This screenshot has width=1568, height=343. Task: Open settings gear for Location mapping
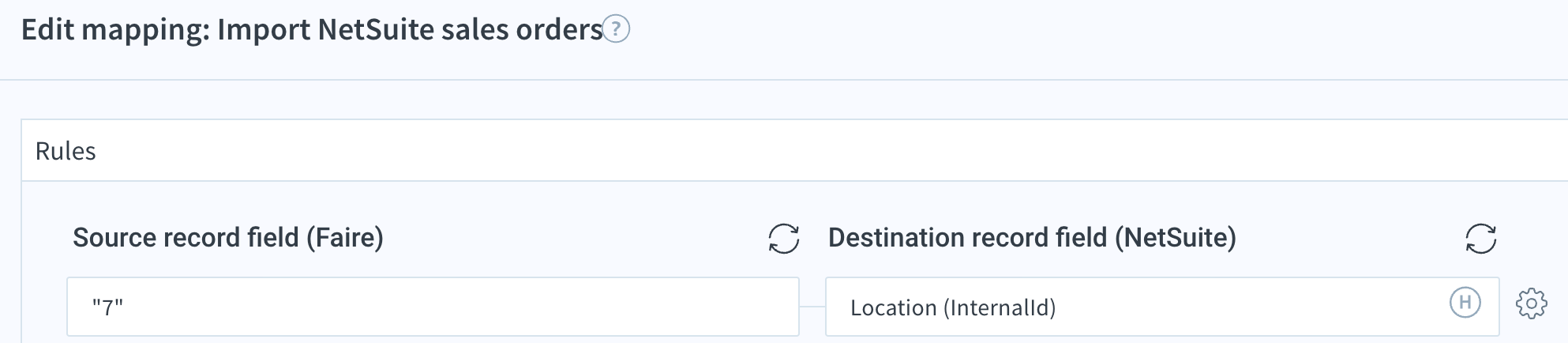click(1531, 303)
